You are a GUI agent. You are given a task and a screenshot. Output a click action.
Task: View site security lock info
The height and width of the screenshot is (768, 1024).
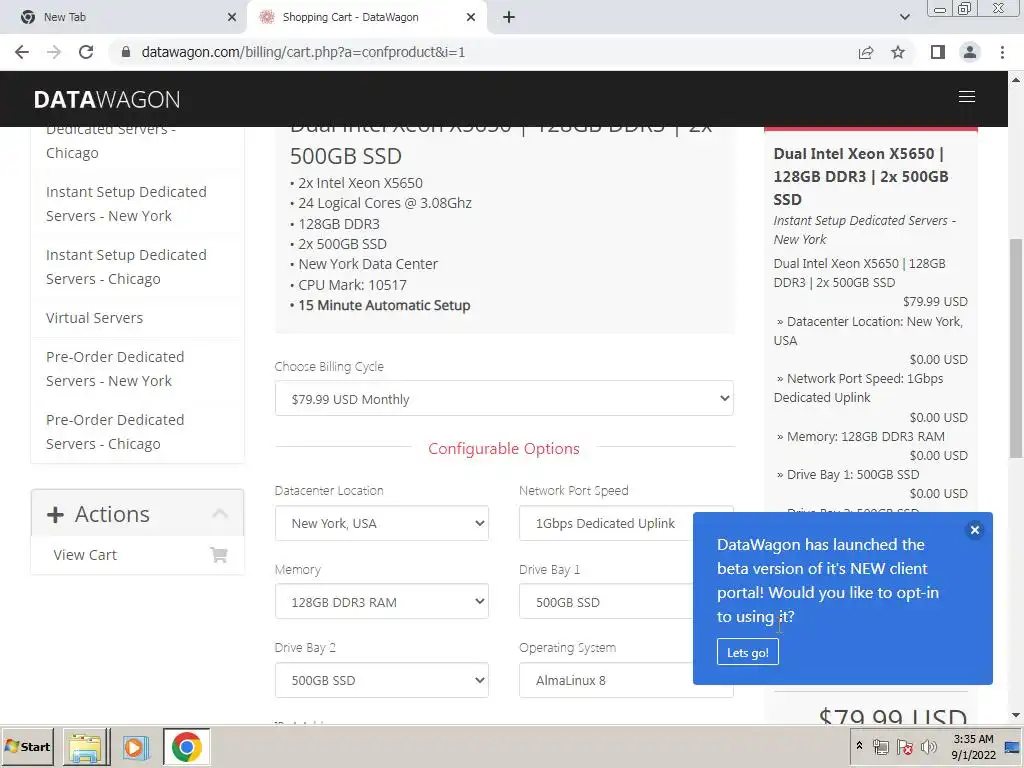coord(126,52)
